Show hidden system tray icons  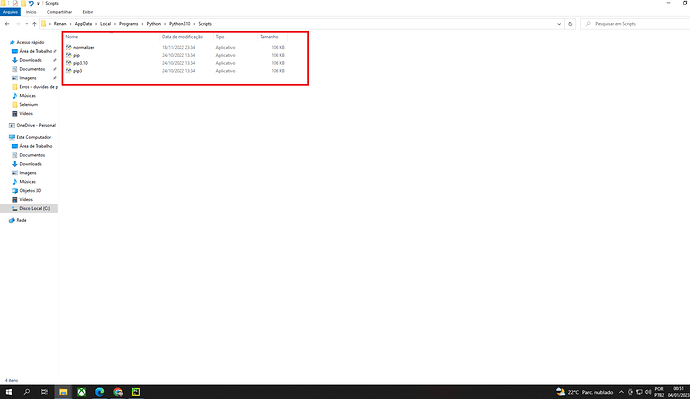coord(621,392)
